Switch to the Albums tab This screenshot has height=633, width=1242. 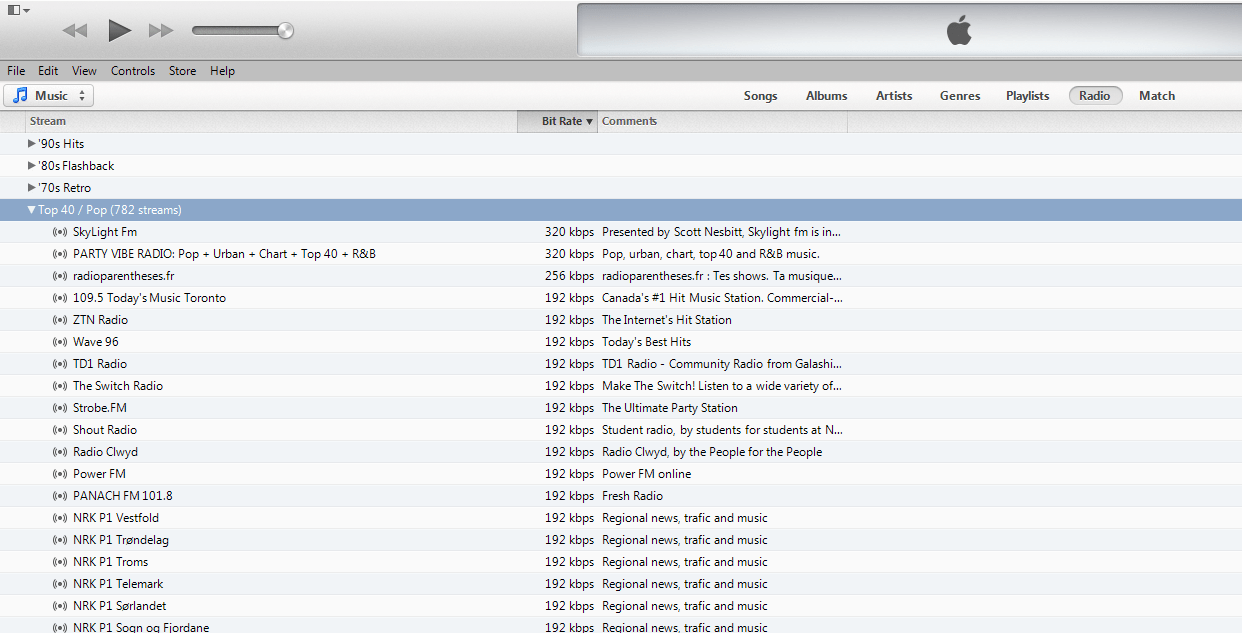point(826,96)
